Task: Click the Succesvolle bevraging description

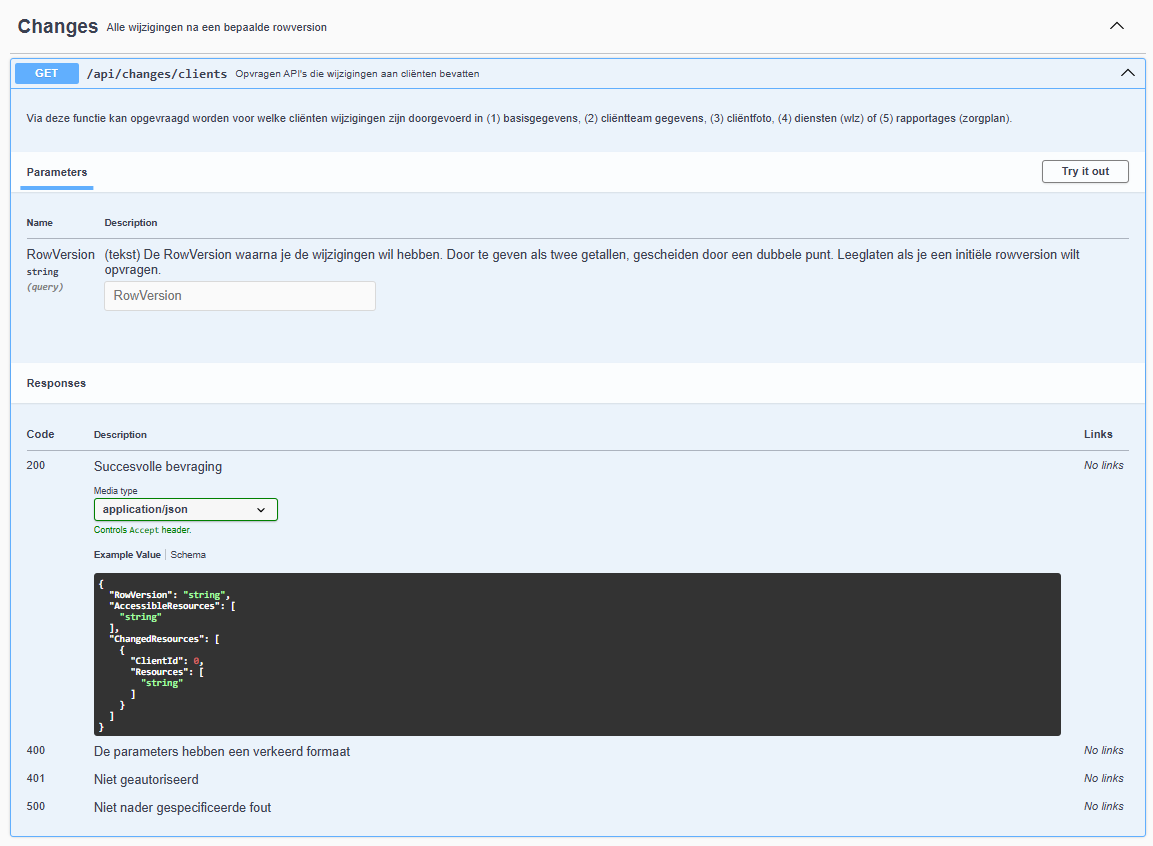Action: [158, 466]
